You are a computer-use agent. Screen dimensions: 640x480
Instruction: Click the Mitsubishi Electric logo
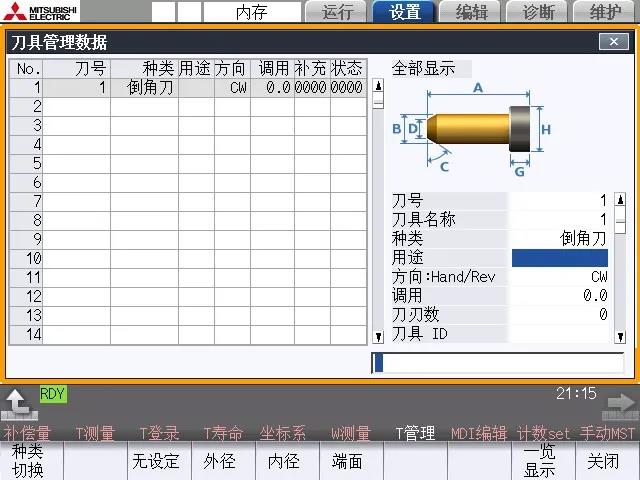pos(40,12)
